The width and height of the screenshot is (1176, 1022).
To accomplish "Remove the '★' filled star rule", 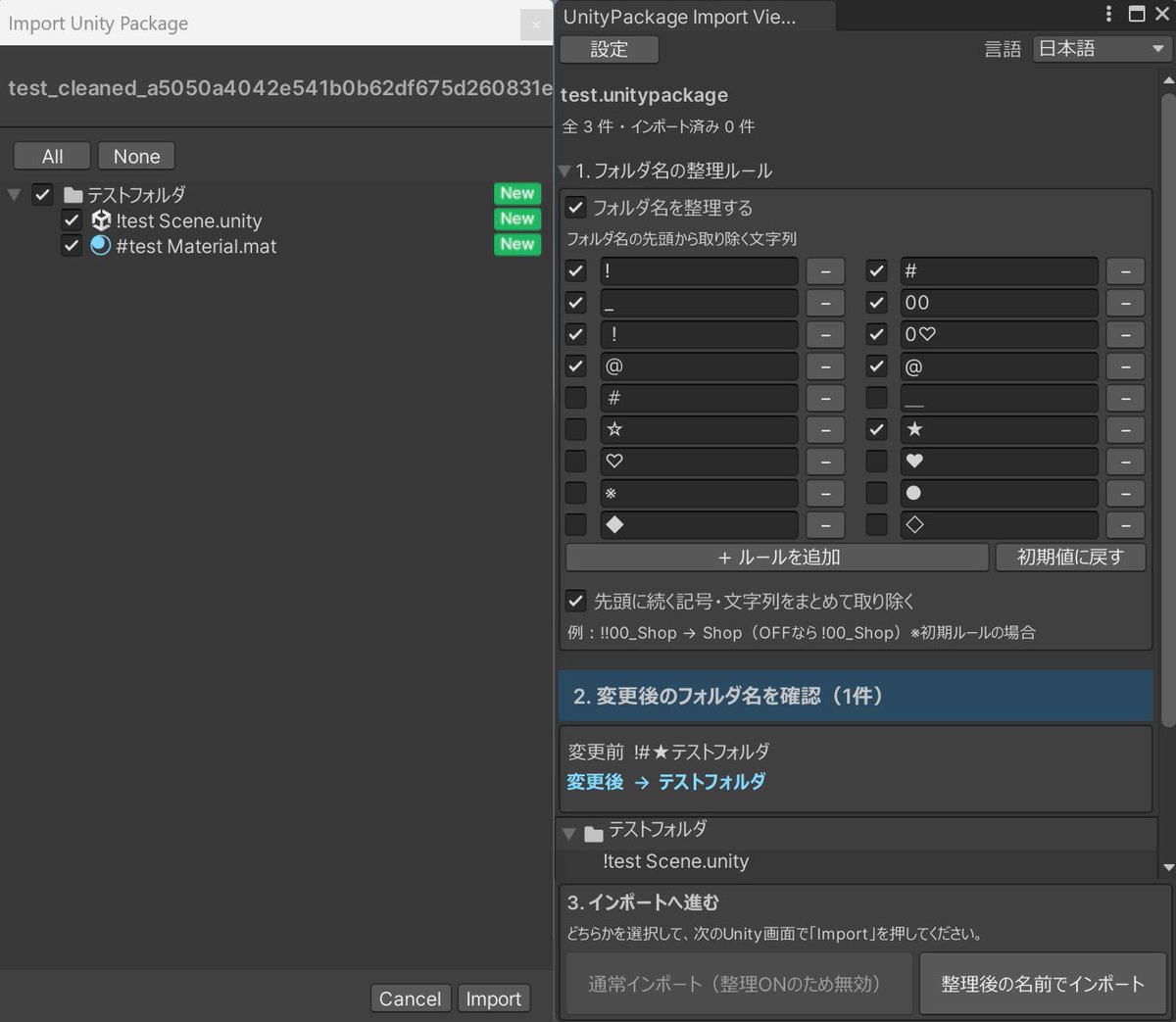I will 1125,430.
